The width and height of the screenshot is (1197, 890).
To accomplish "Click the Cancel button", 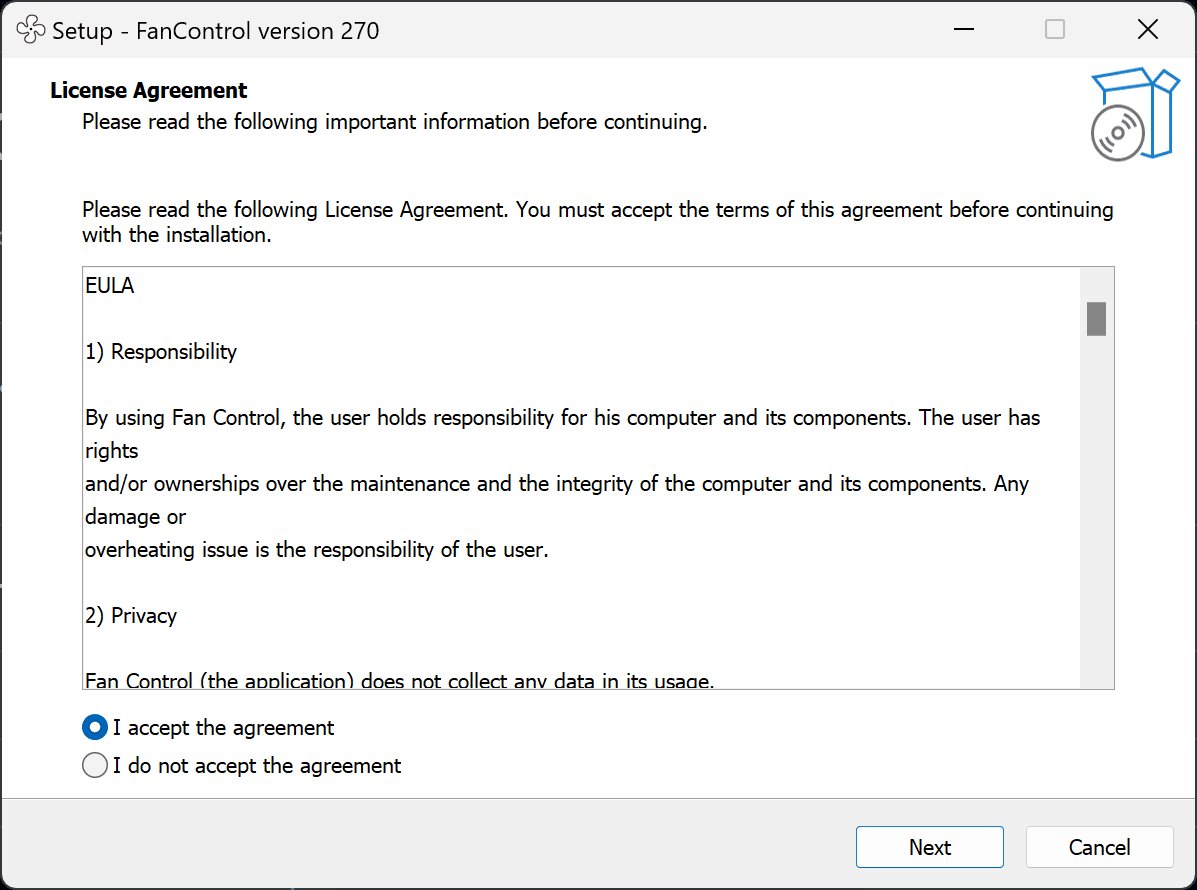I will point(1099,847).
